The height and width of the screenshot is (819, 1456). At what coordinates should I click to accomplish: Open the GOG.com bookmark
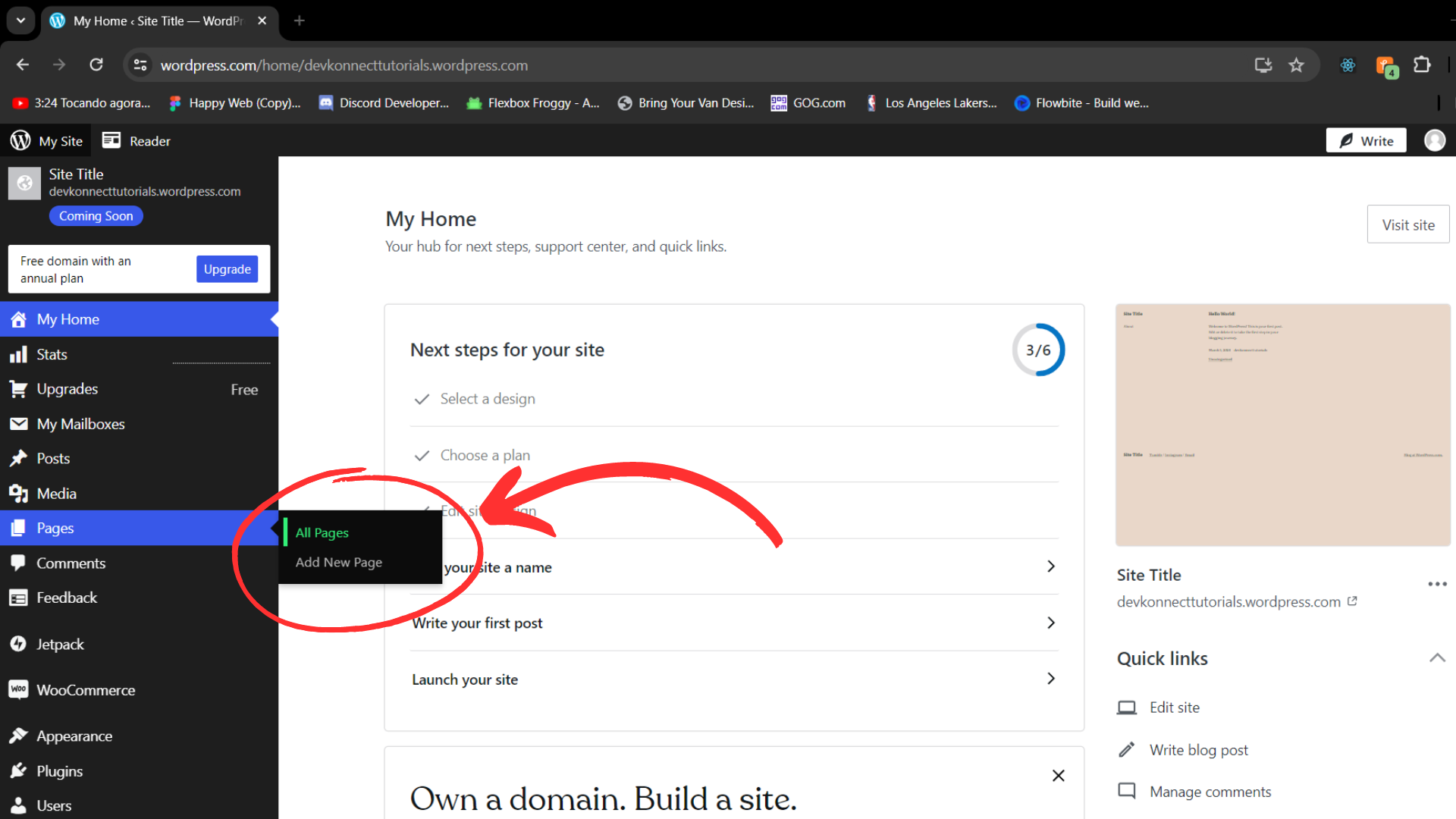(x=808, y=103)
